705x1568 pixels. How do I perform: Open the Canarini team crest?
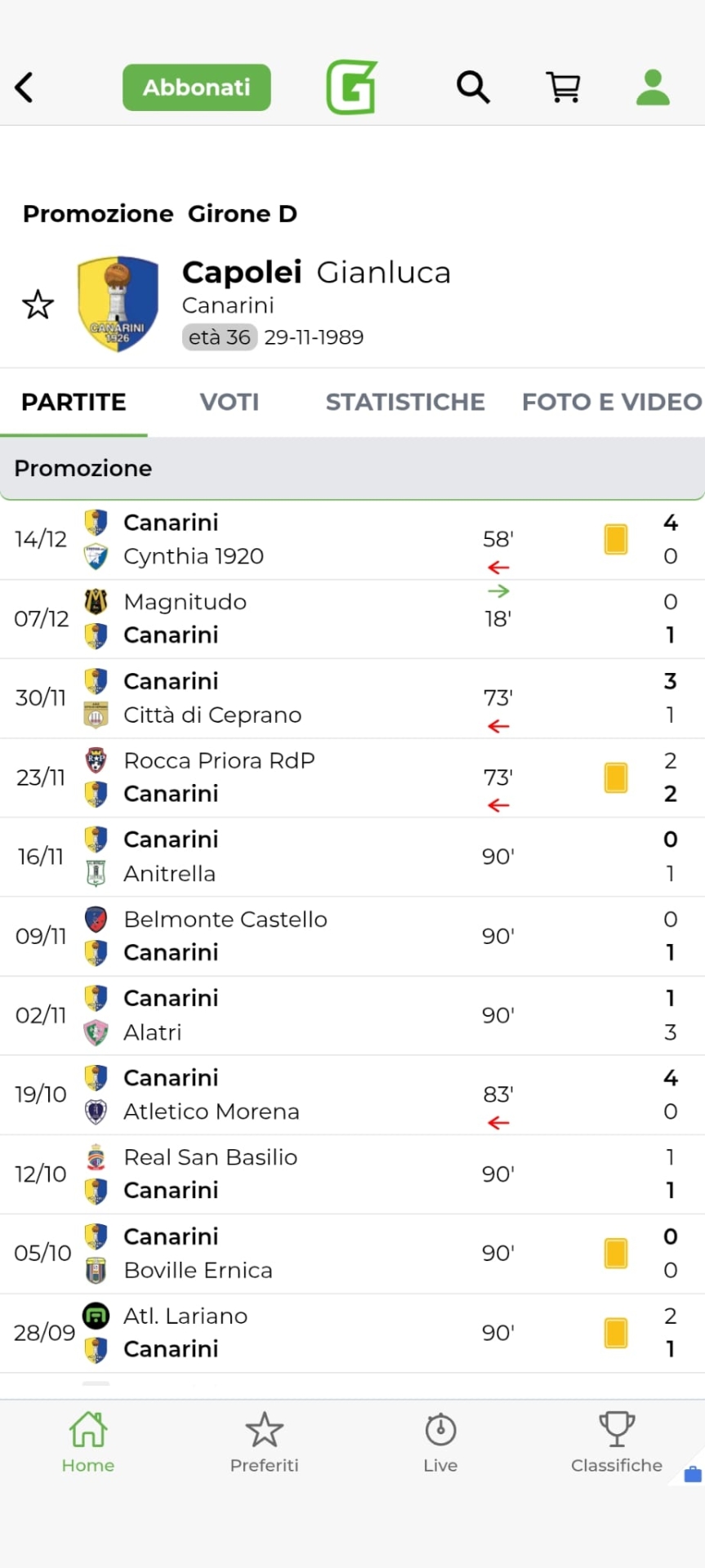click(x=118, y=304)
